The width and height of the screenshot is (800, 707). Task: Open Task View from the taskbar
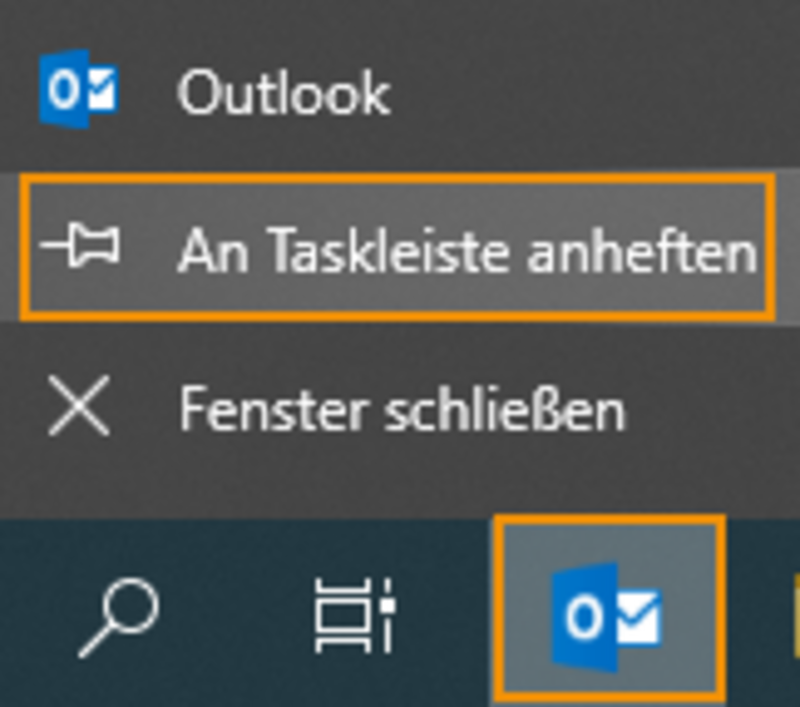(355, 616)
